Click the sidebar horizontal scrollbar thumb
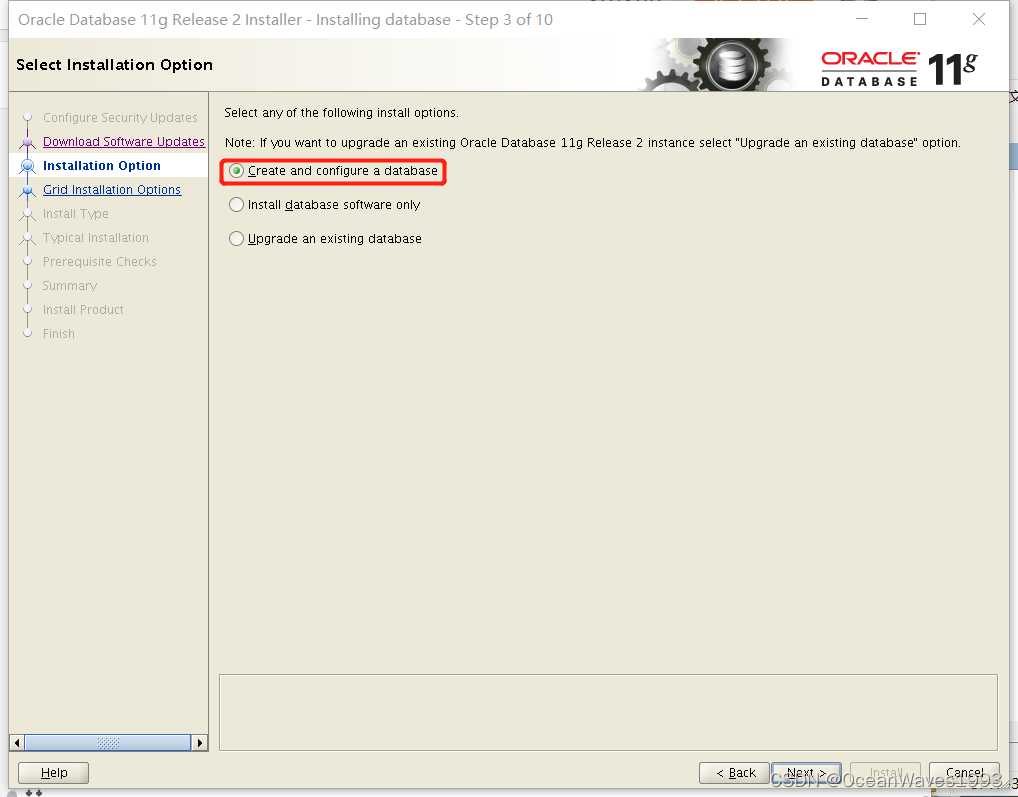 (x=108, y=742)
